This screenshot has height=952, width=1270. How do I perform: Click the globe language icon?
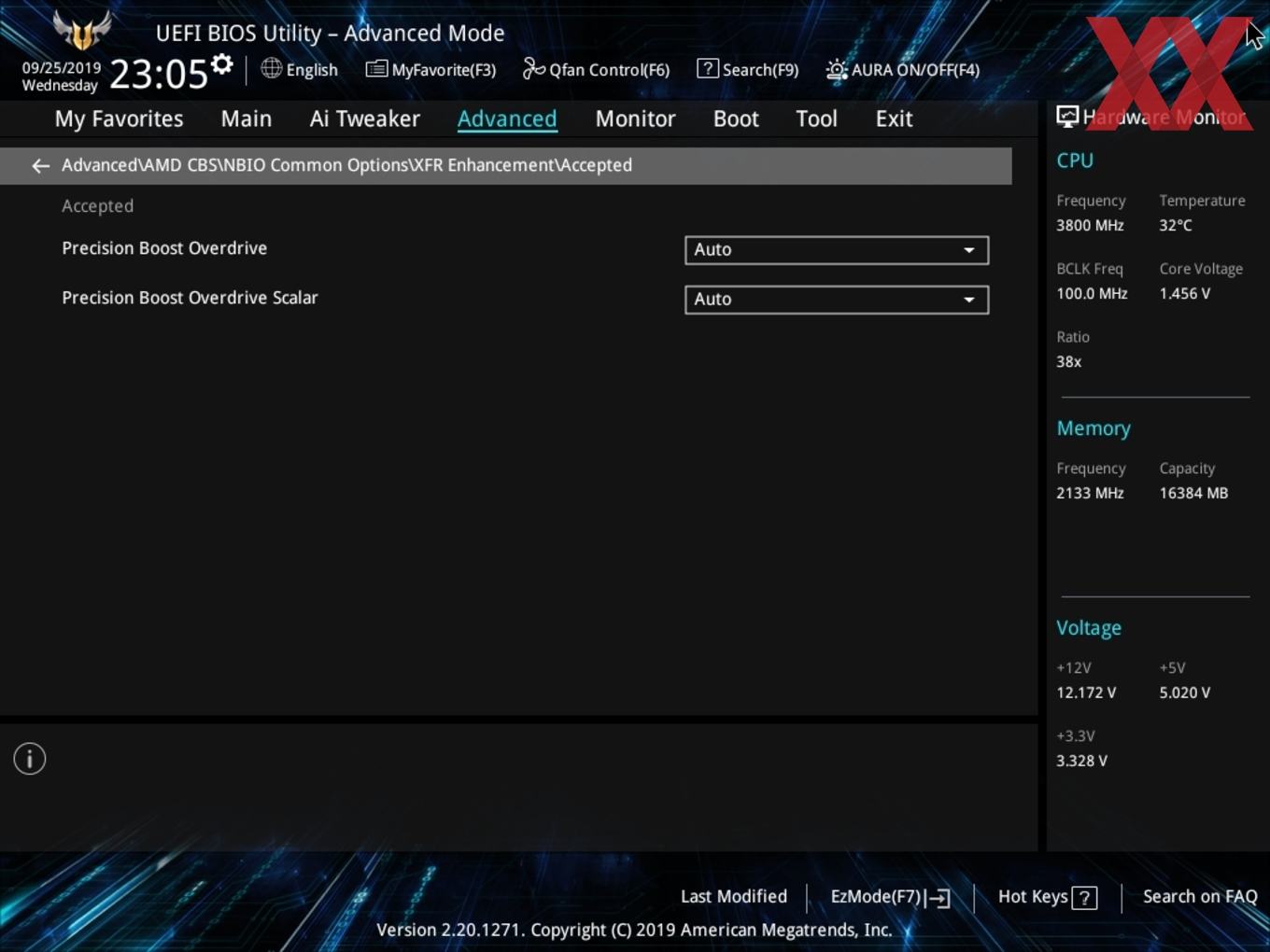(x=271, y=68)
